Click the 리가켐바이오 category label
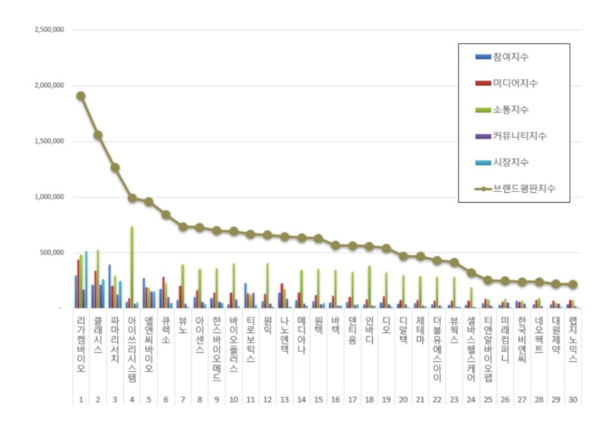 pyautogui.click(x=81, y=342)
